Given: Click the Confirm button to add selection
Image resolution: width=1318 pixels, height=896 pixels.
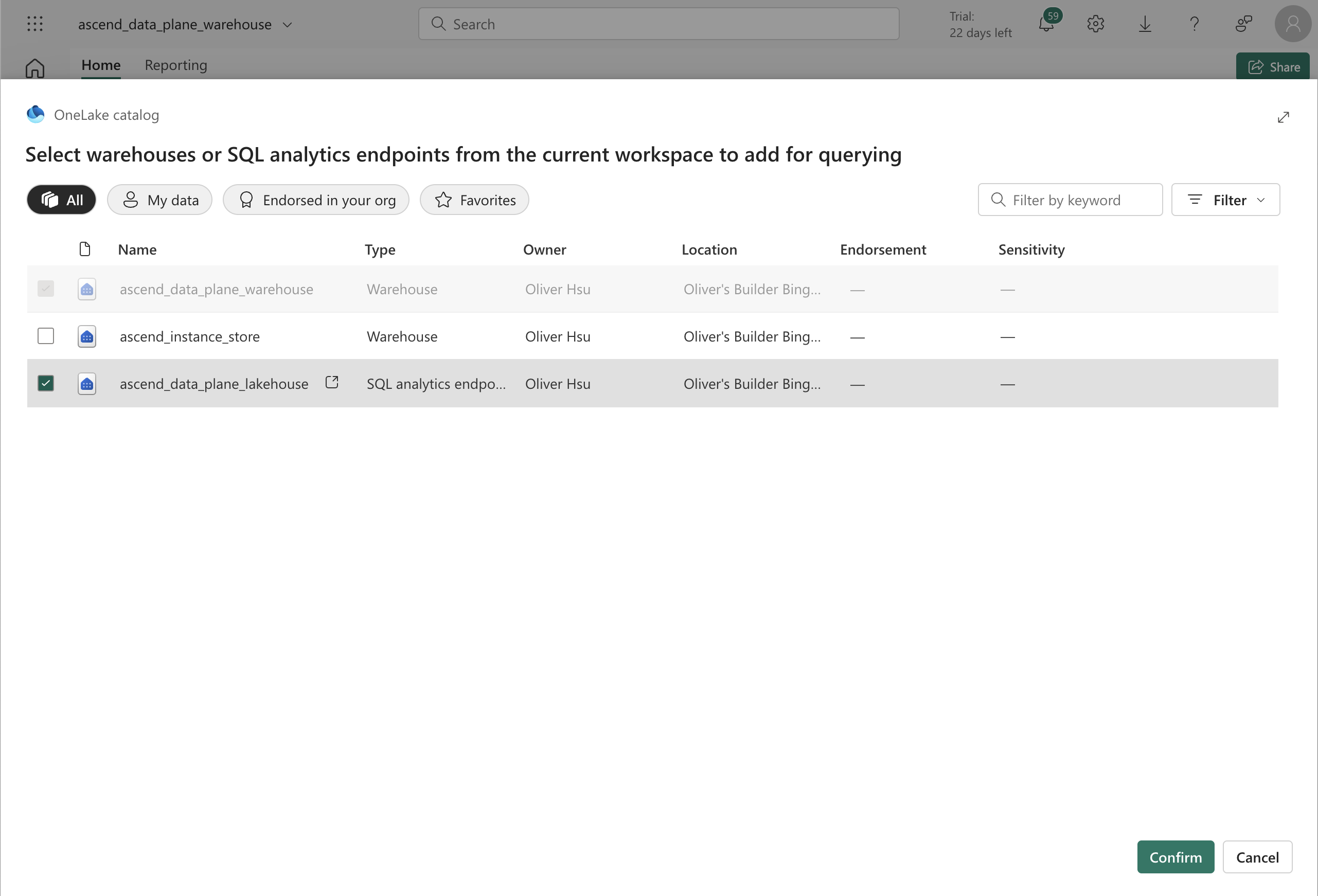Looking at the screenshot, I should pyautogui.click(x=1176, y=857).
